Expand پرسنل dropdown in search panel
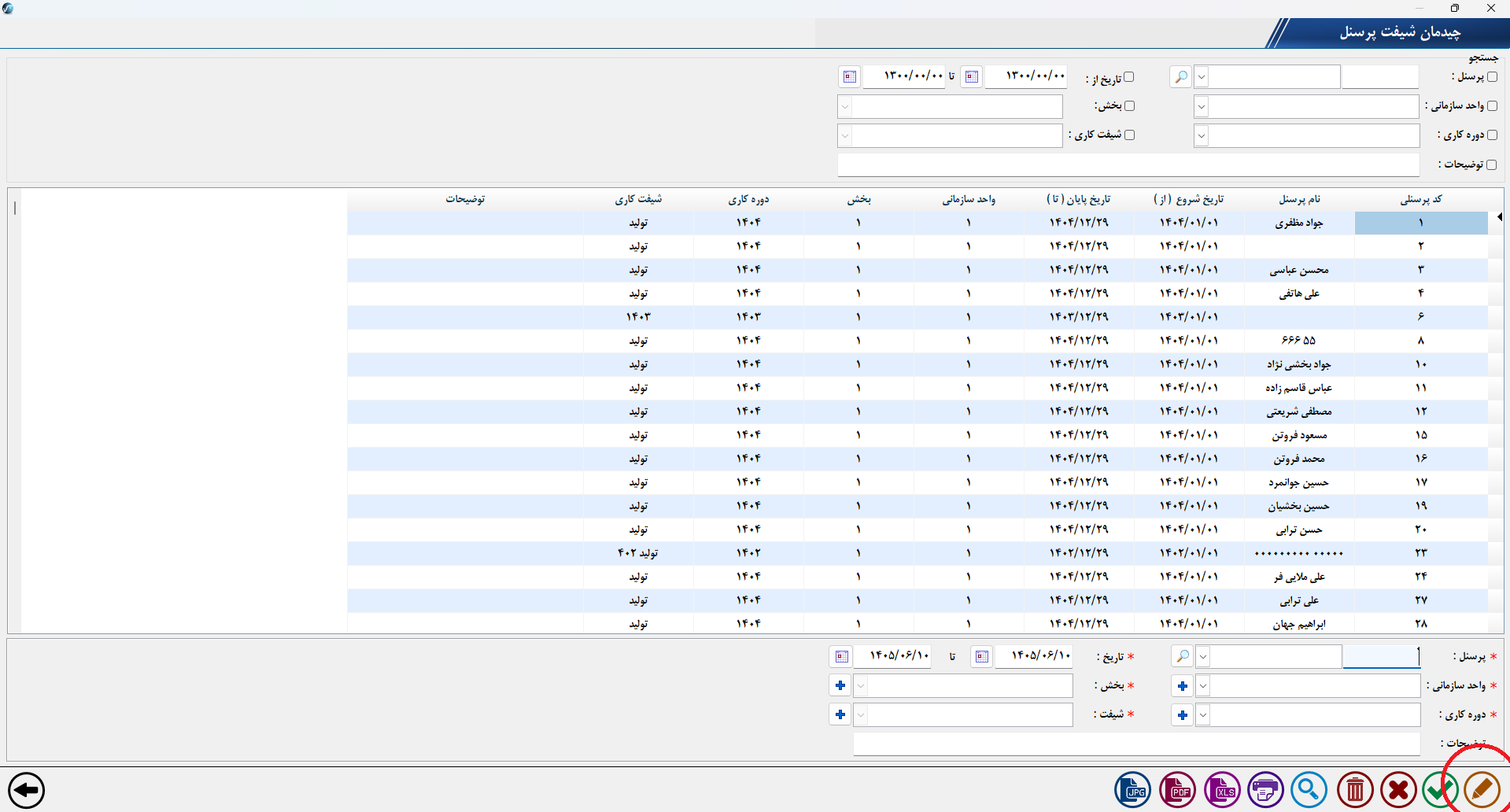The width and height of the screenshot is (1510, 812). pyautogui.click(x=1202, y=77)
